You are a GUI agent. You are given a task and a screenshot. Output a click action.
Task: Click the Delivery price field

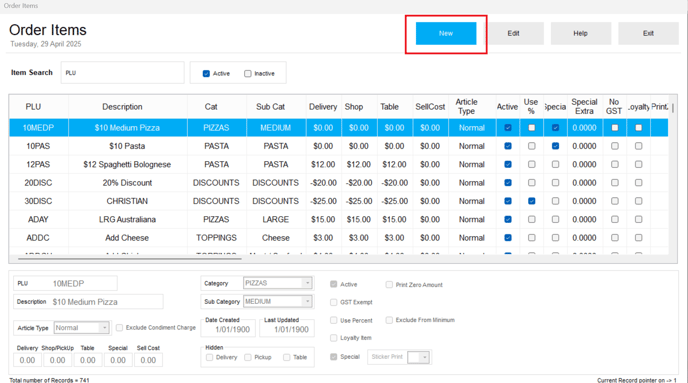coord(27,360)
